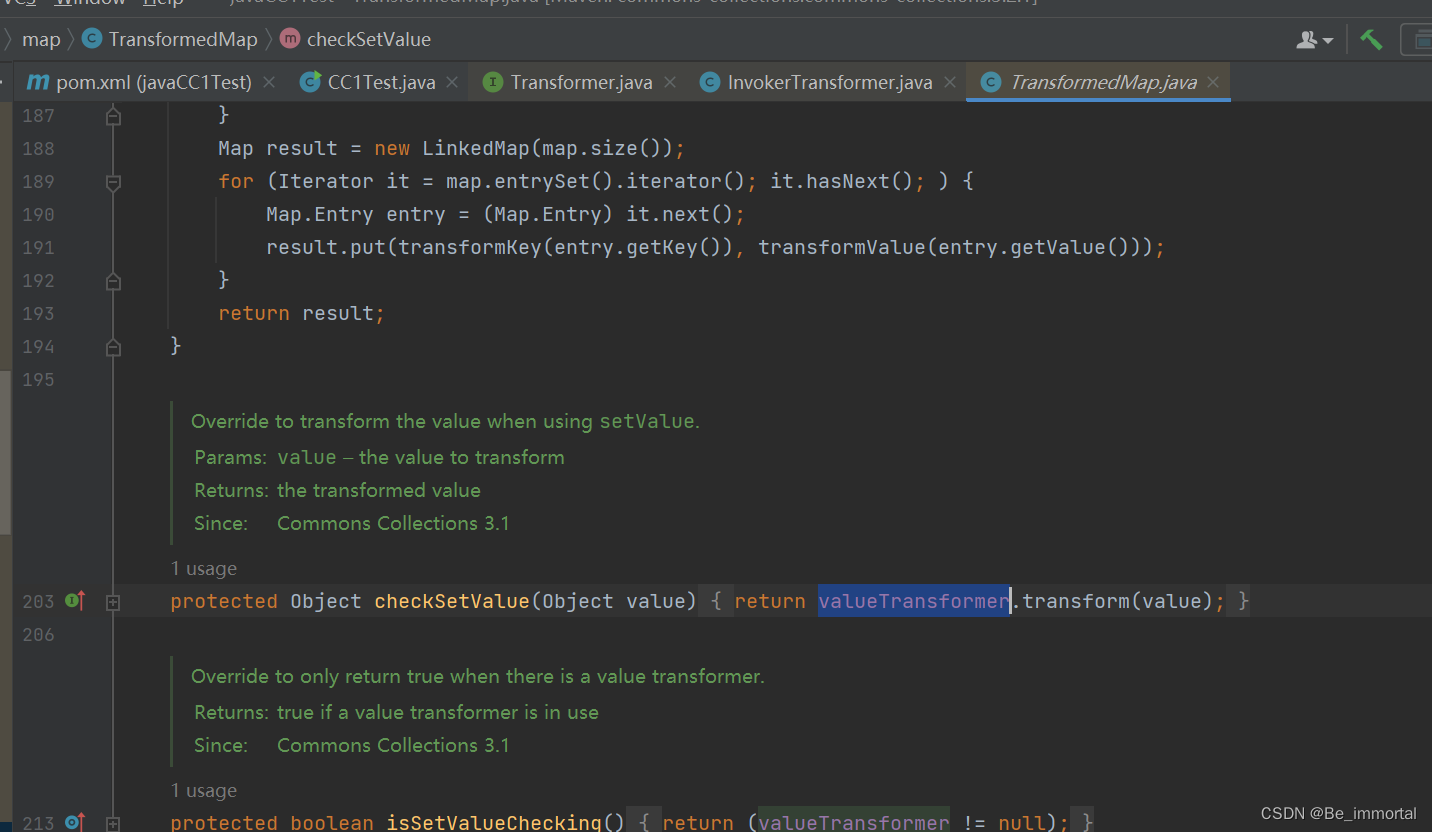Click the class icon on InvokerTransformer.java tab
Screen dimensions: 1432x832
709,82
